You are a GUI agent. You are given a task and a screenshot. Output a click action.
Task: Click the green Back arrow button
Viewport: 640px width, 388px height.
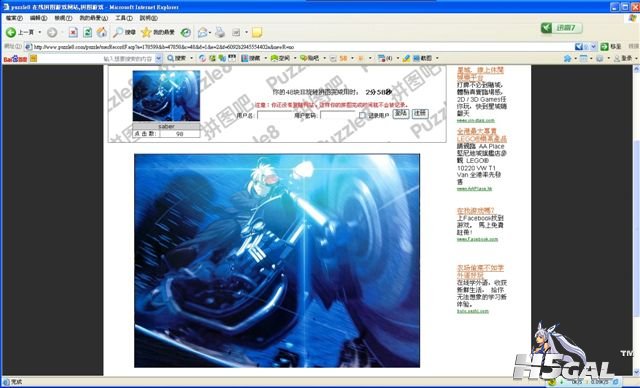pyautogui.click(x=11, y=32)
